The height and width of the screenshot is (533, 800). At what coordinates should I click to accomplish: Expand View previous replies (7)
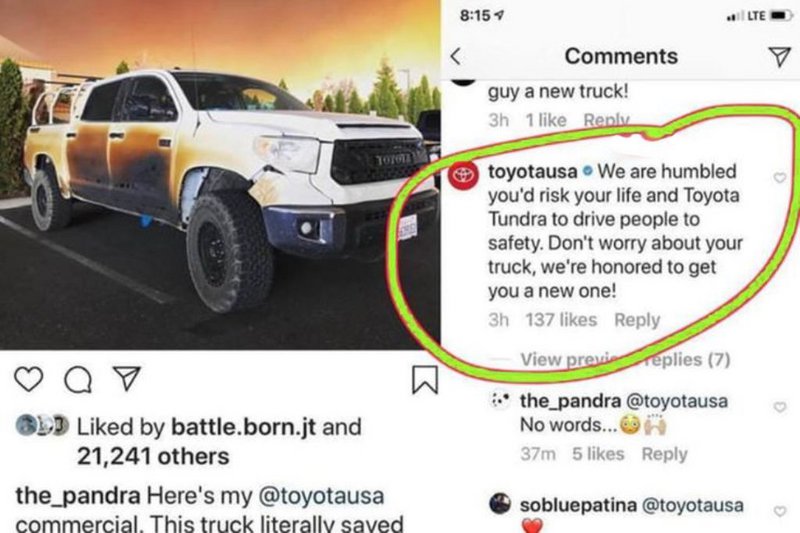pyautogui.click(x=625, y=359)
